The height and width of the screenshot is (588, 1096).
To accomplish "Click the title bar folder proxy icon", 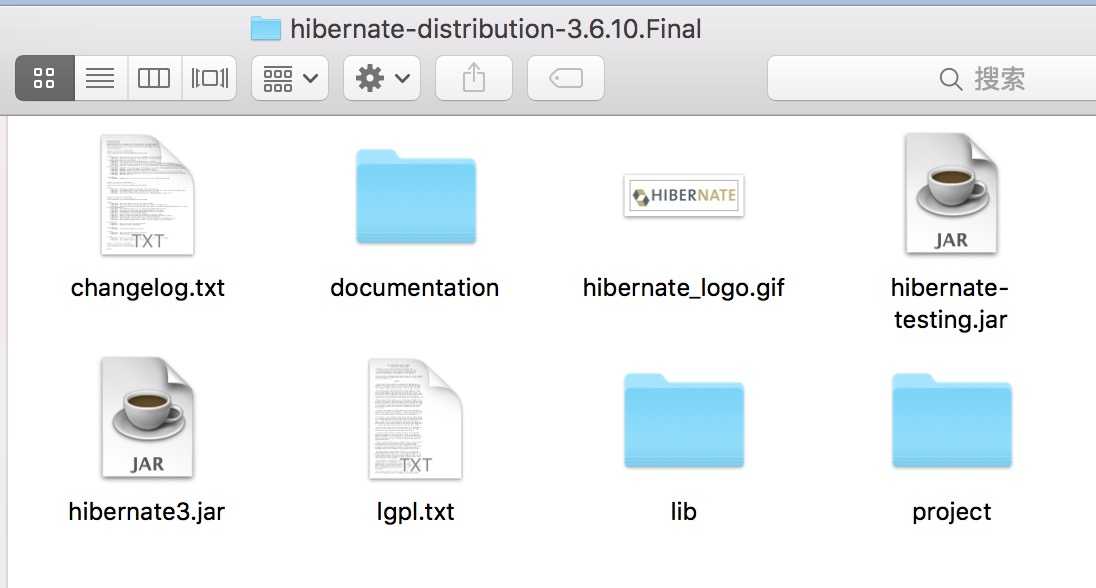I will (x=266, y=29).
